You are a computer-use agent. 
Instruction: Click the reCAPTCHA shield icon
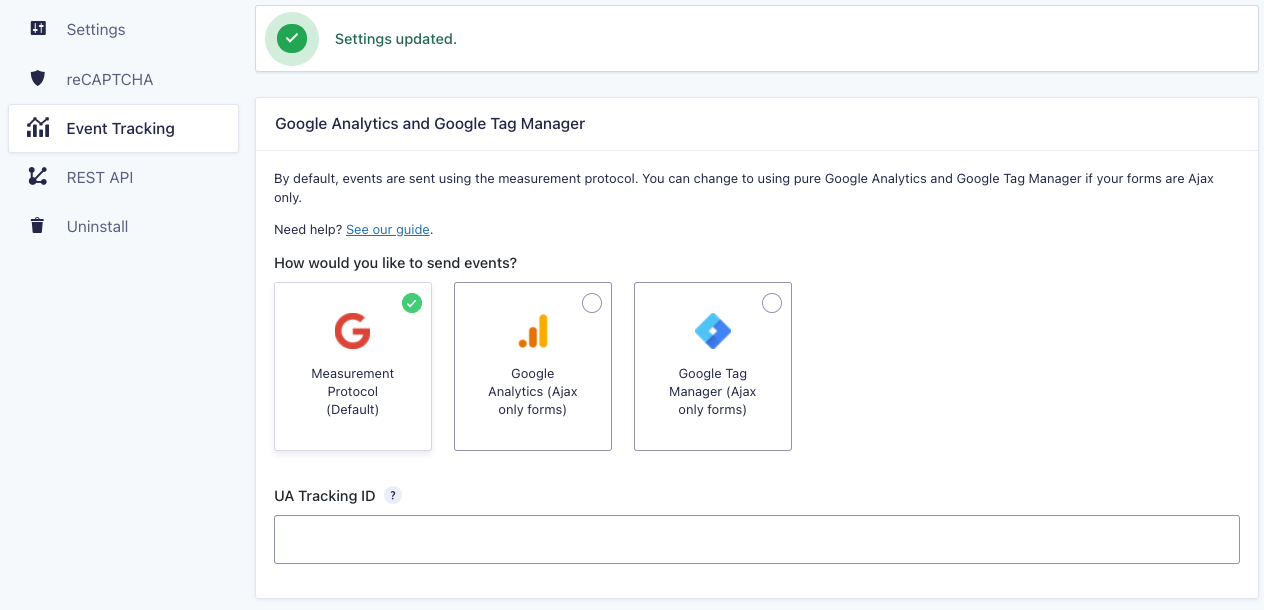(38, 79)
